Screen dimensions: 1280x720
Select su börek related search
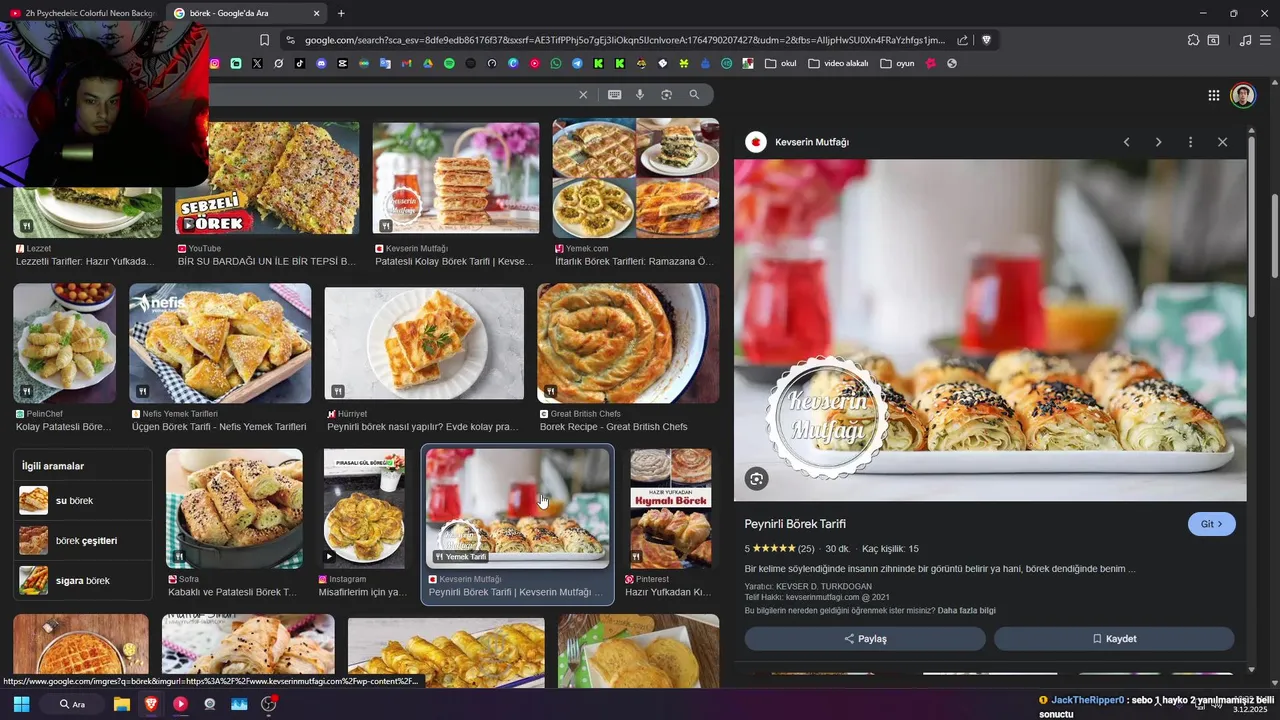point(84,500)
